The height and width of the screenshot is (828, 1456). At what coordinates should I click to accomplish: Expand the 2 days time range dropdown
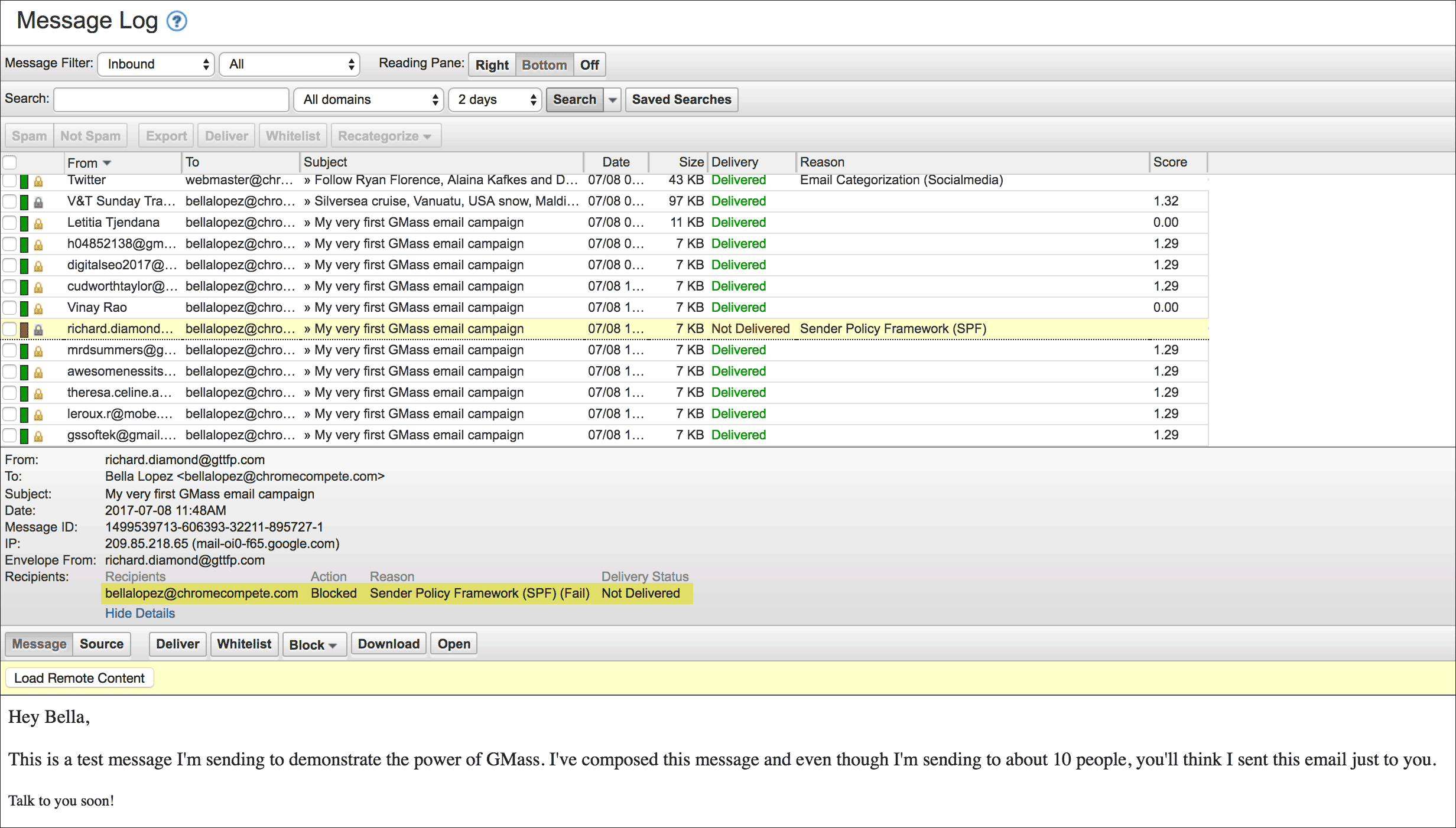495,99
